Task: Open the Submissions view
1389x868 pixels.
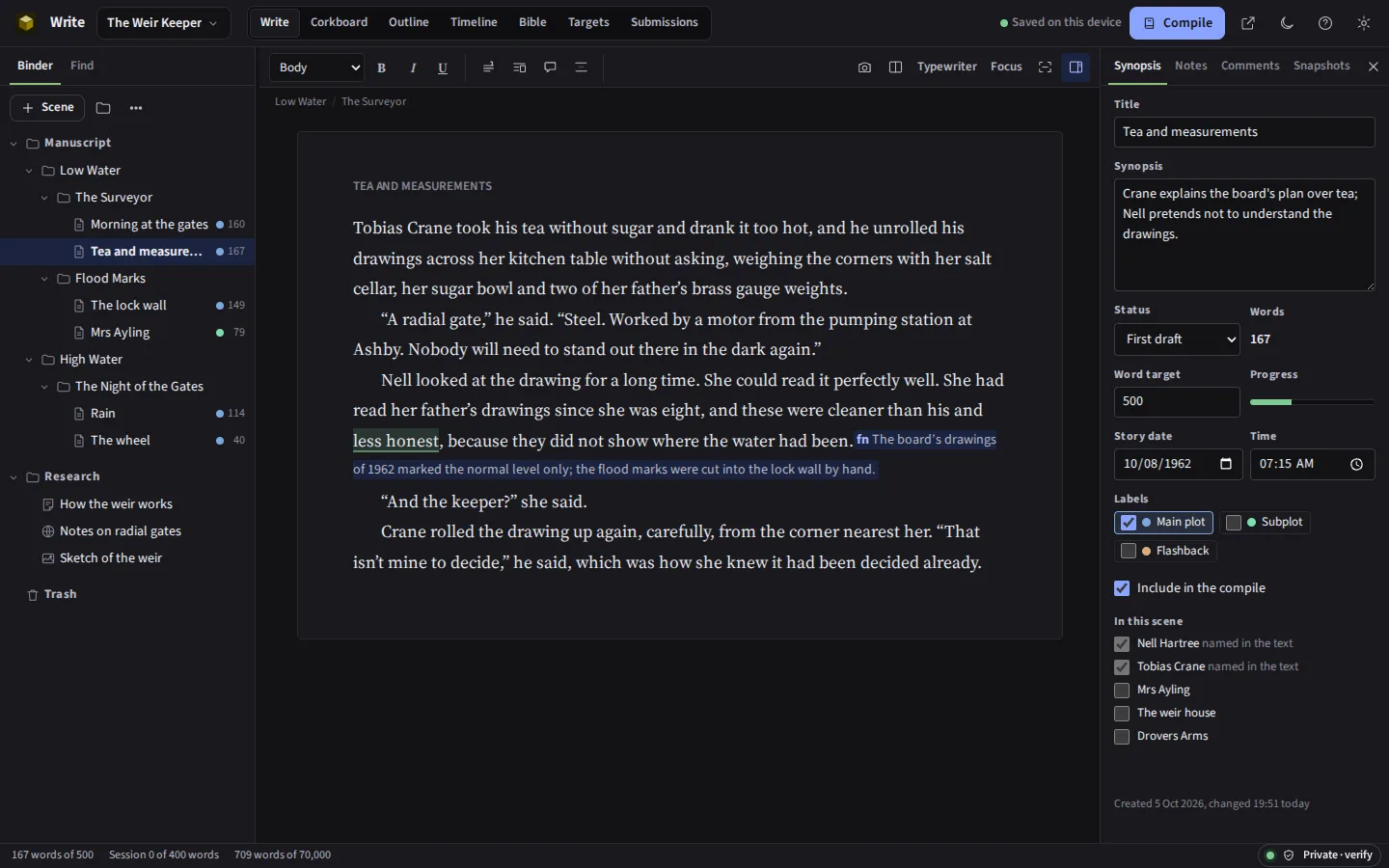Action: 664,22
